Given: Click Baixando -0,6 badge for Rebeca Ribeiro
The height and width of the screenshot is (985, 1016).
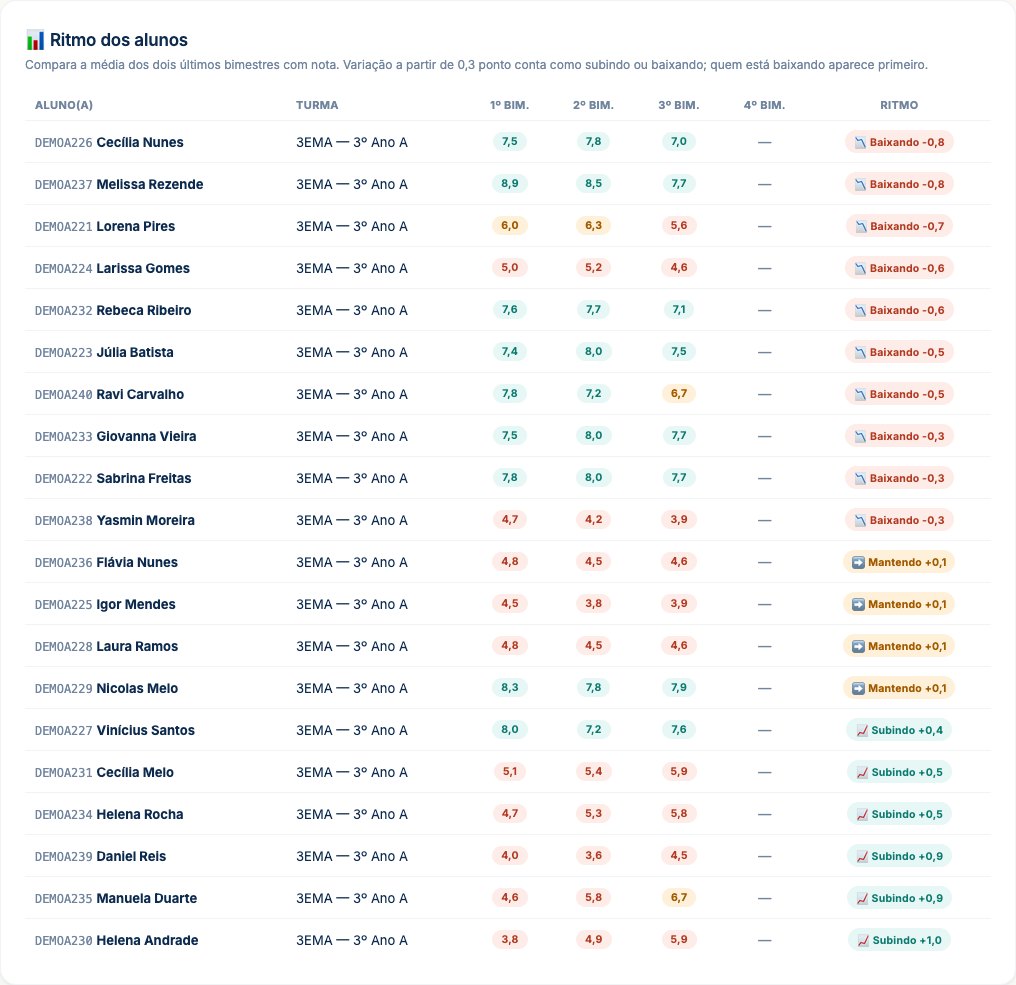Looking at the screenshot, I should (x=899, y=310).
